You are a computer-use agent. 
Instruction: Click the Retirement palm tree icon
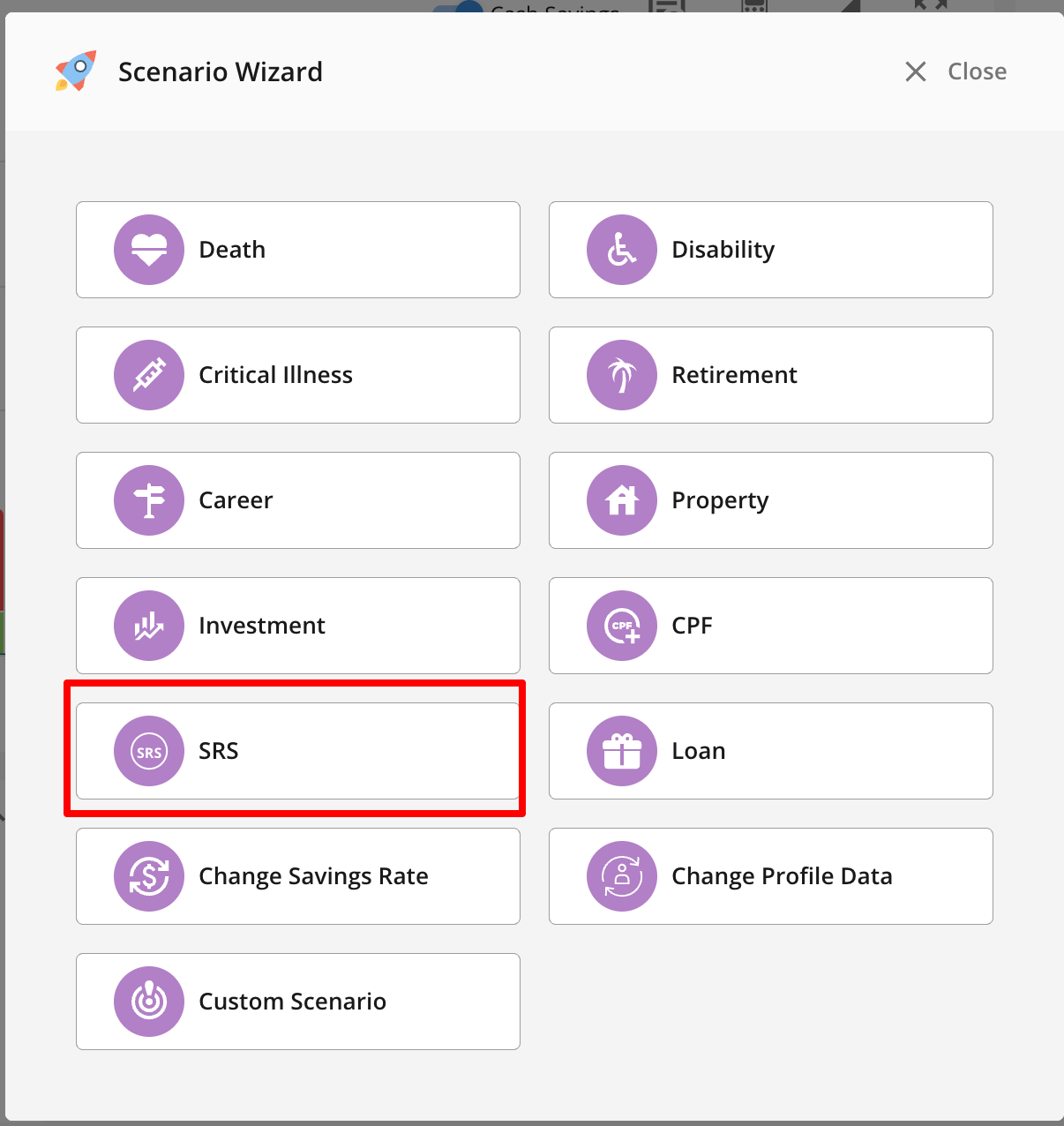tap(622, 375)
